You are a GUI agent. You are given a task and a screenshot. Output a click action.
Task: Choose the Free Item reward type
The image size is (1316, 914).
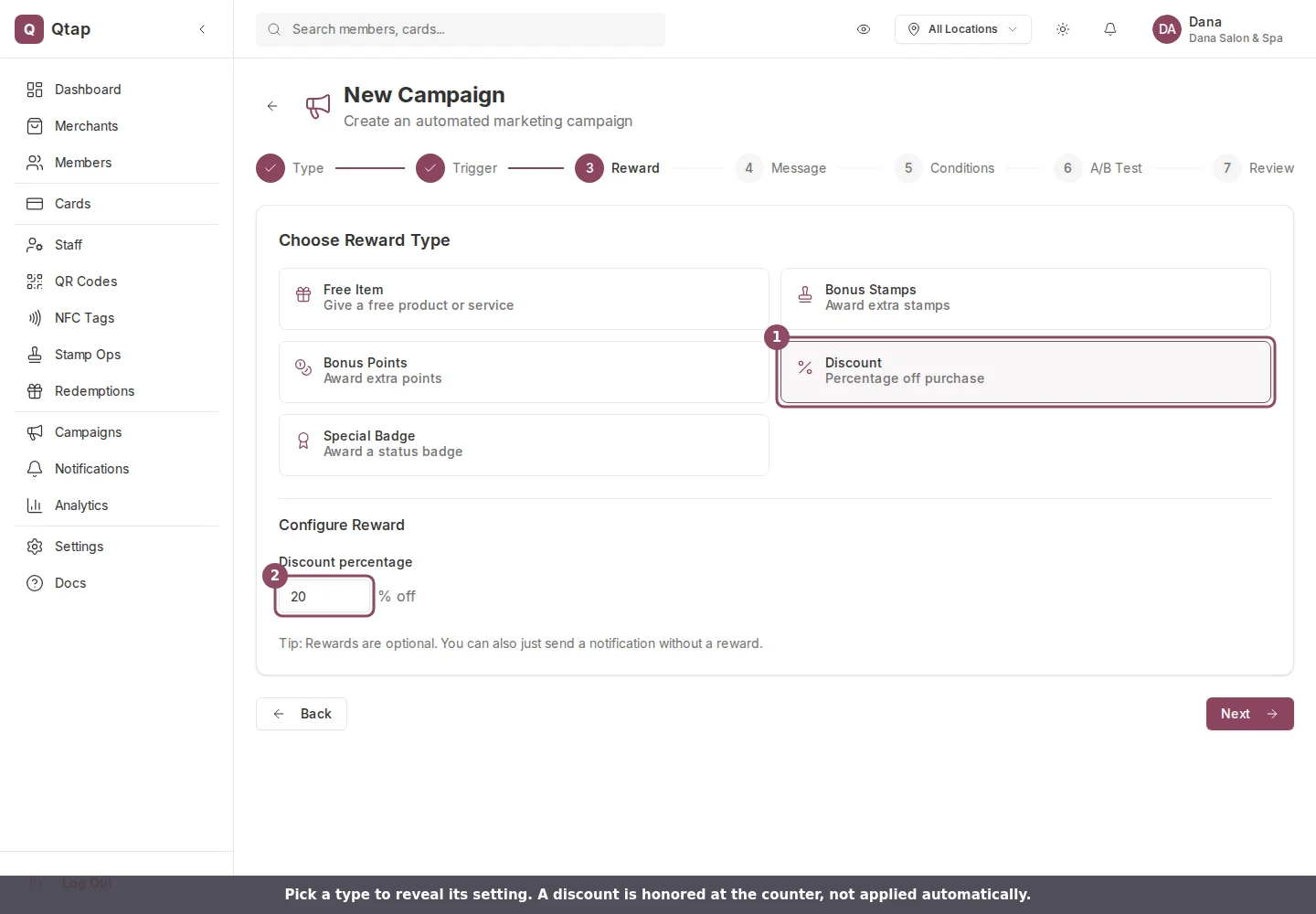524,299
